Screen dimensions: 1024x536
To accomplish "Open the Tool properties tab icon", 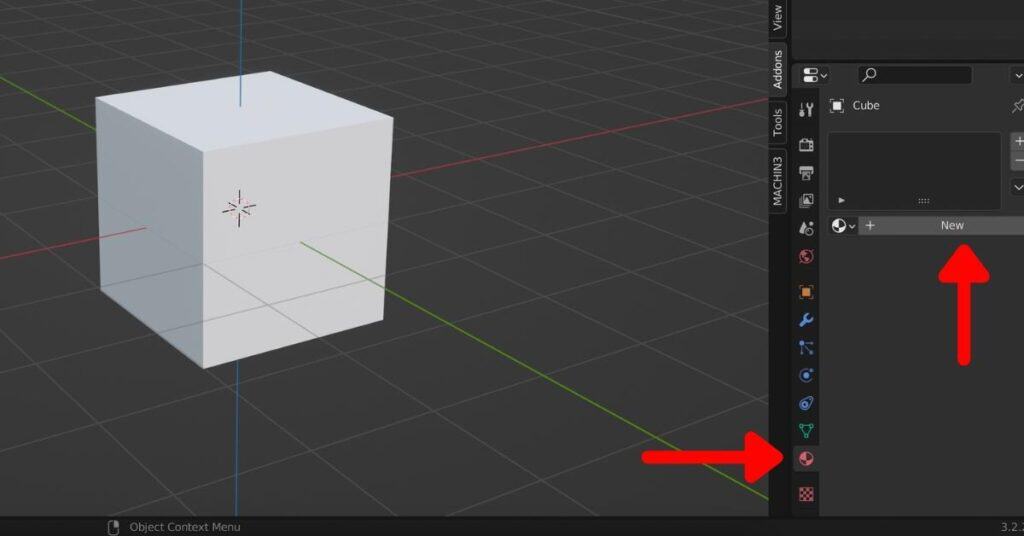I will coord(806,110).
